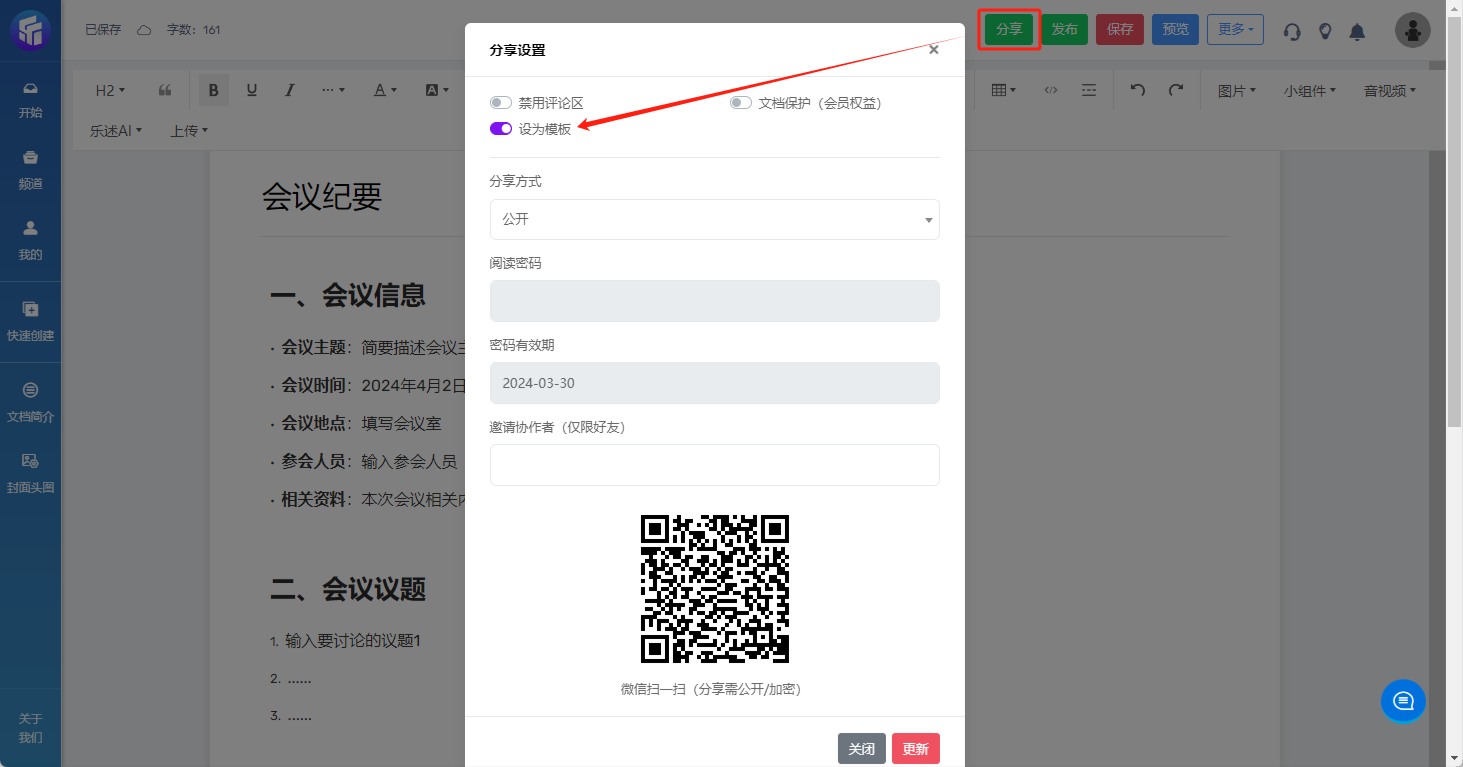1463x767 pixels.
Task: Click the red 保存 button
Action: pos(1120,29)
